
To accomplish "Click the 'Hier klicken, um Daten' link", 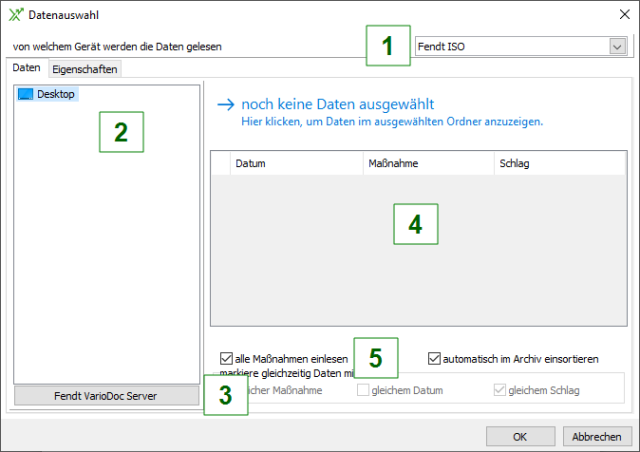I will [x=392, y=121].
